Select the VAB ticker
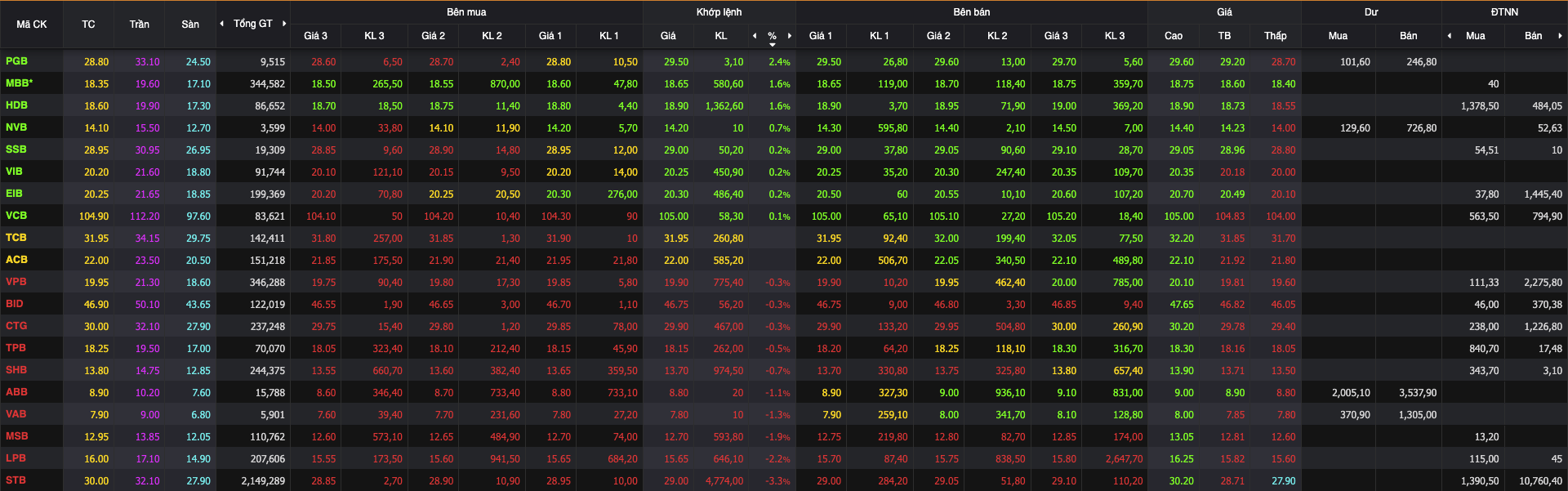Viewport: 1568px width, 491px height. pos(16,414)
